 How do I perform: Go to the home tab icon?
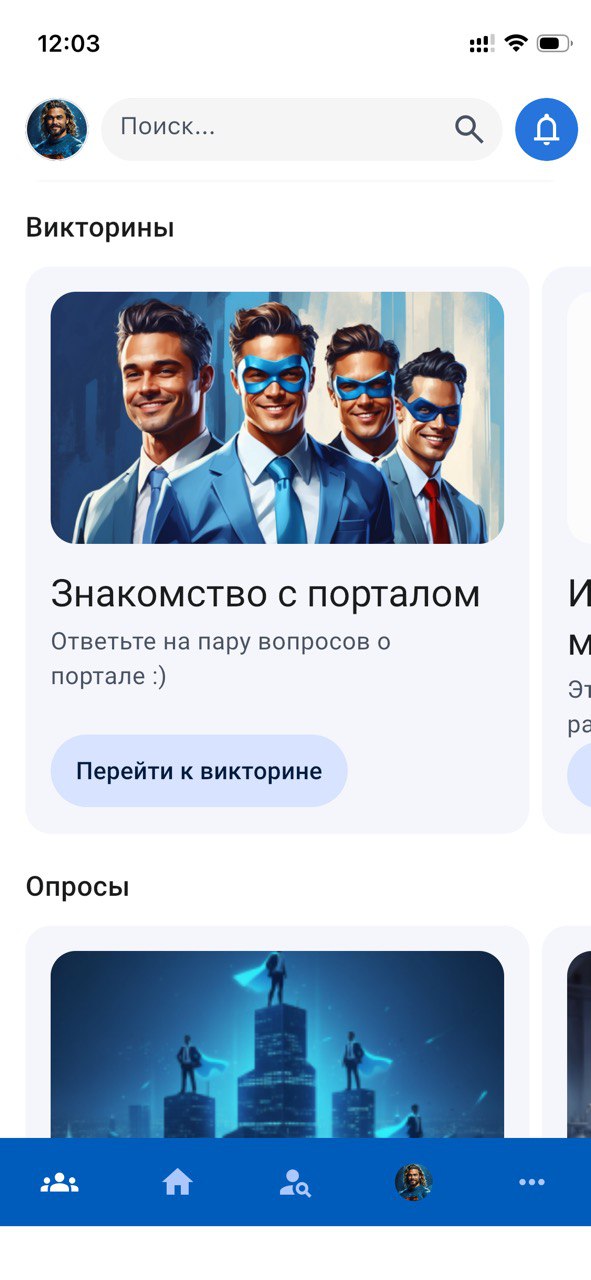[177, 1183]
